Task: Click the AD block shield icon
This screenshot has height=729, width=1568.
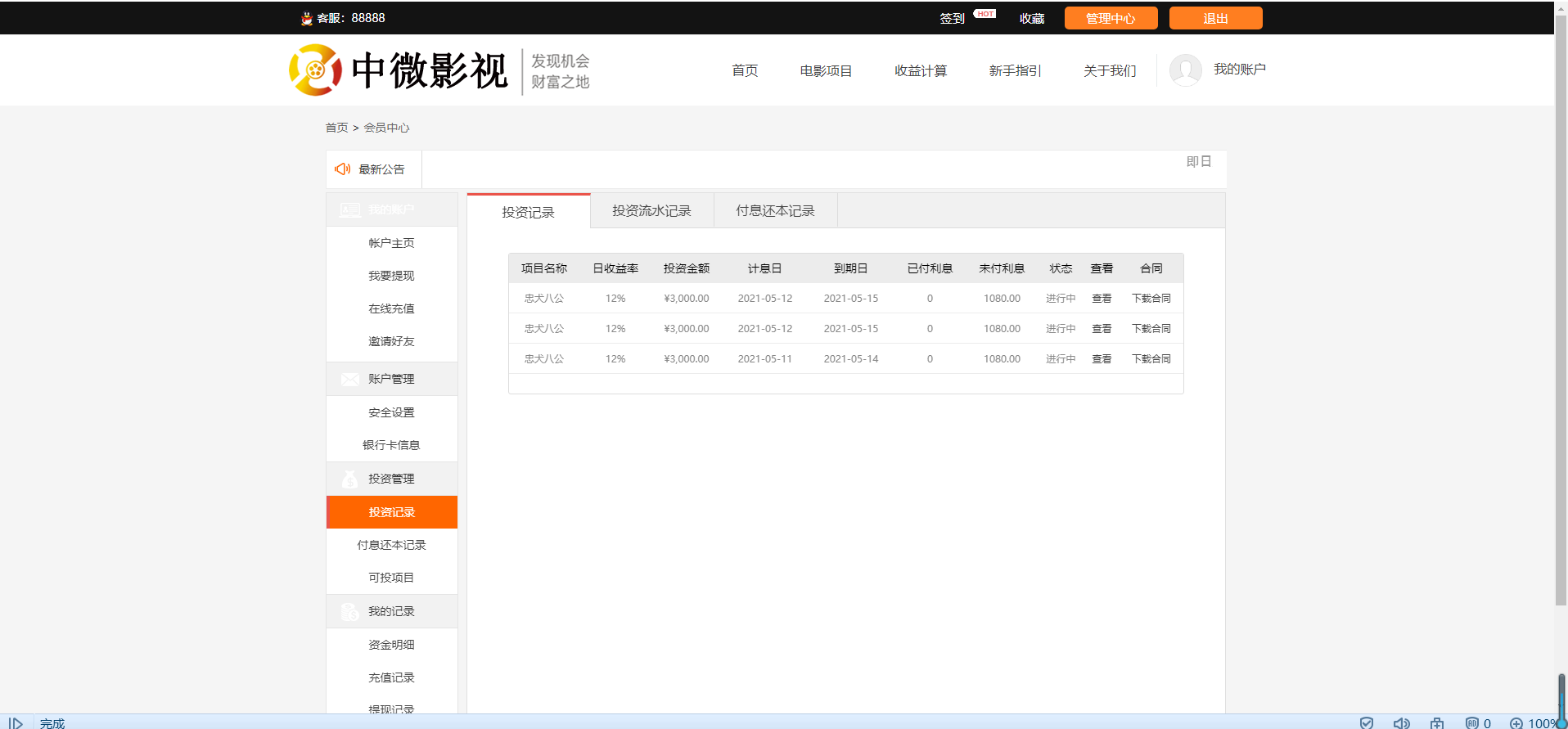Action: (x=1472, y=722)
